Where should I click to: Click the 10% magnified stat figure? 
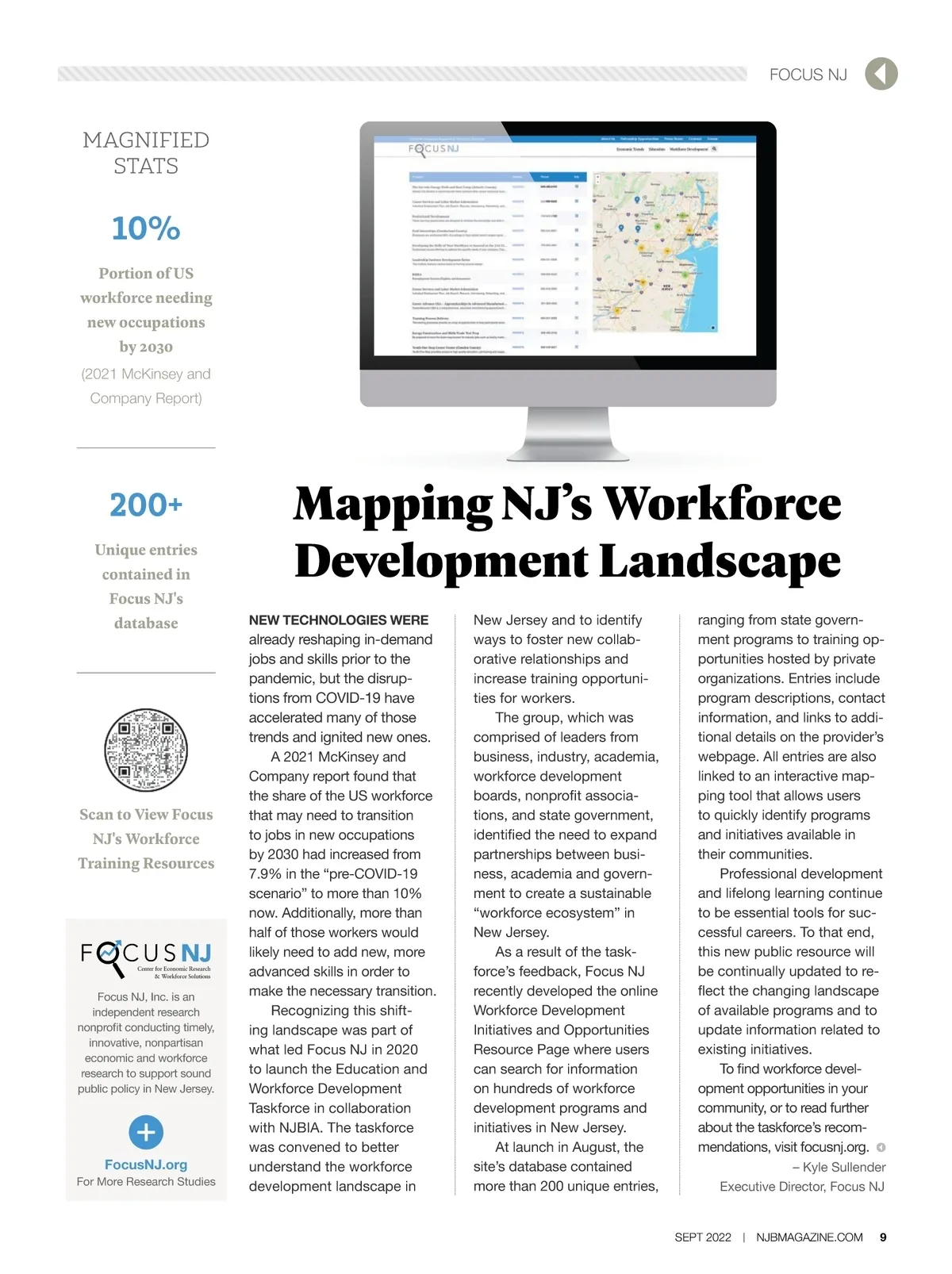pyautogui.click(x=146, y=228)
